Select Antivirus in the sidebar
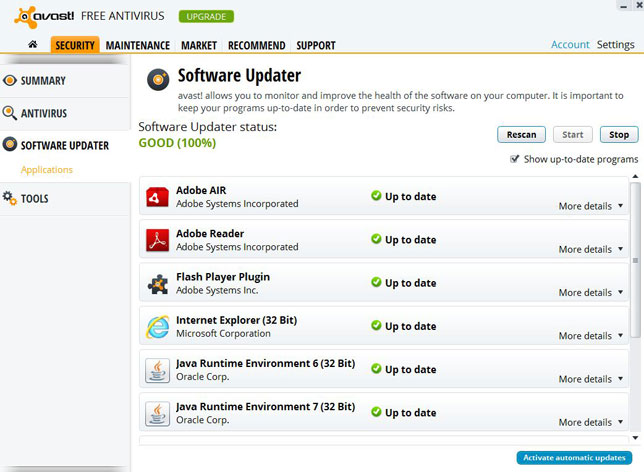Viewport: 644px width, 472px height. pyautogui.click(x=65, y=113)
